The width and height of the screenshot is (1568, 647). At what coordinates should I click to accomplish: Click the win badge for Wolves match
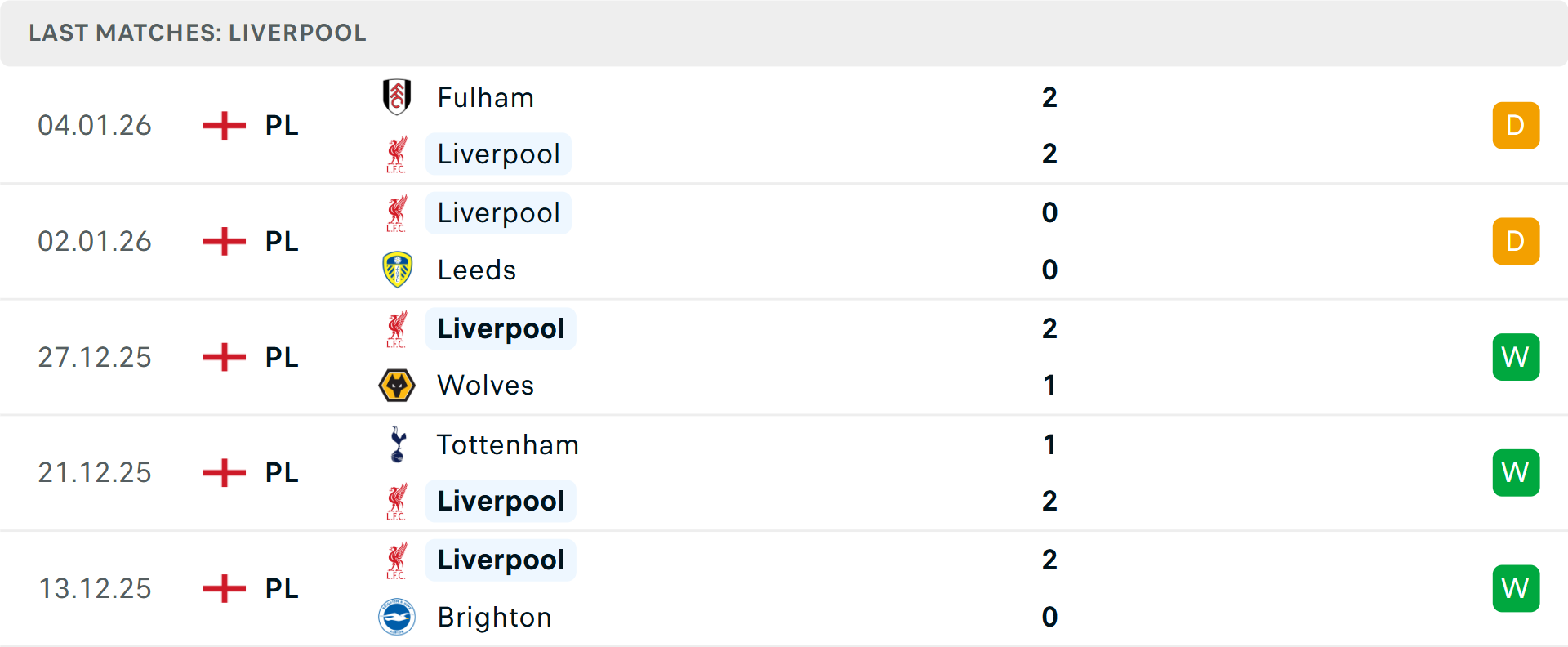tap(1516, 357)
